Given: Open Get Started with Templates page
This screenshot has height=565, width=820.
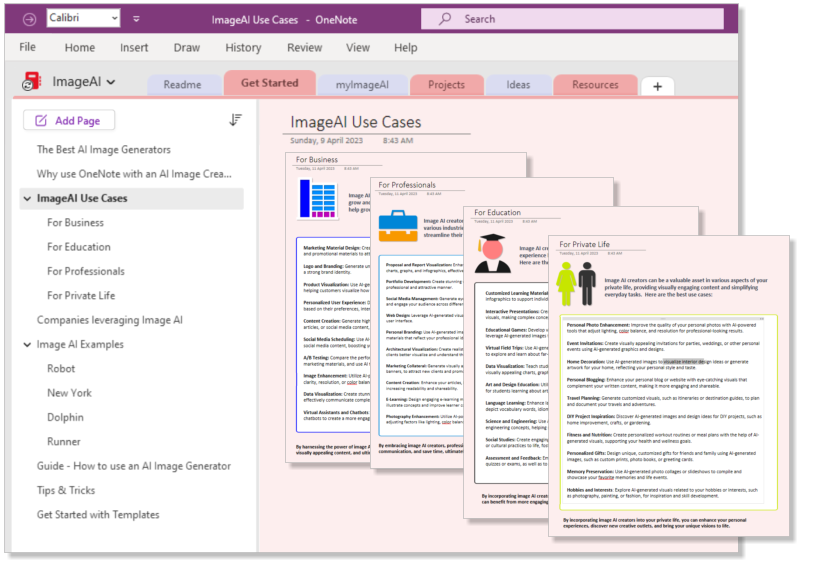Looking at the screenshot, I should coord(98,515).
